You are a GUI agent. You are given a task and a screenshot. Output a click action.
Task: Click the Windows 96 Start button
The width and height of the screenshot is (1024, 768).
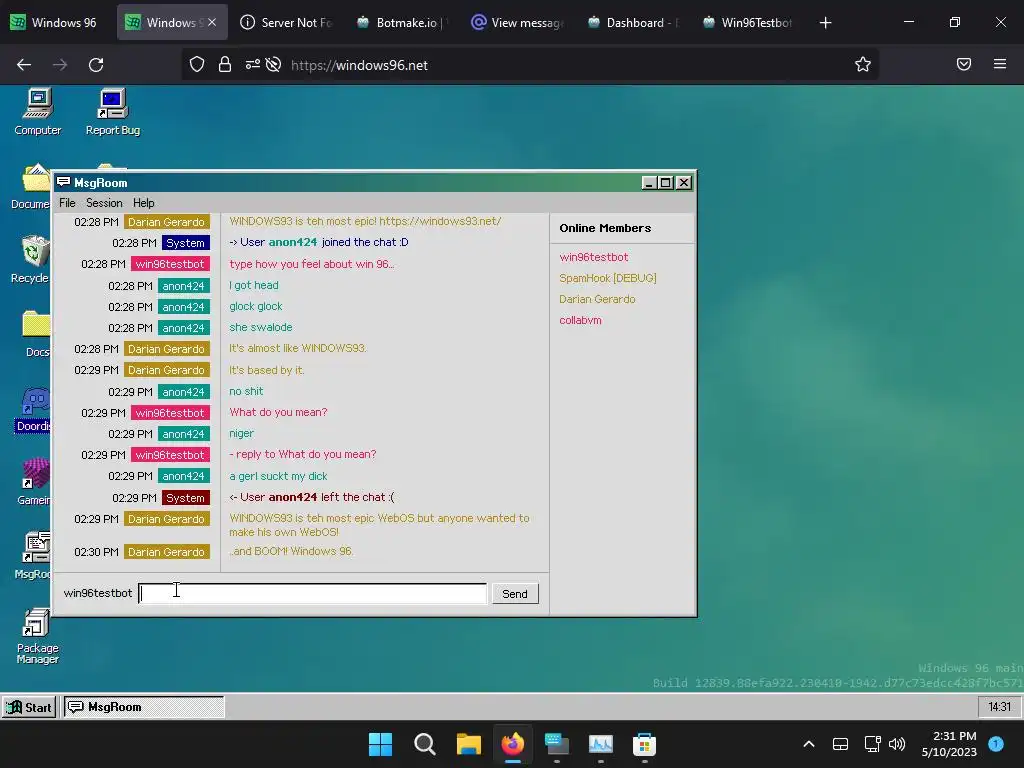pyautogui.click(x=29, y=707)
